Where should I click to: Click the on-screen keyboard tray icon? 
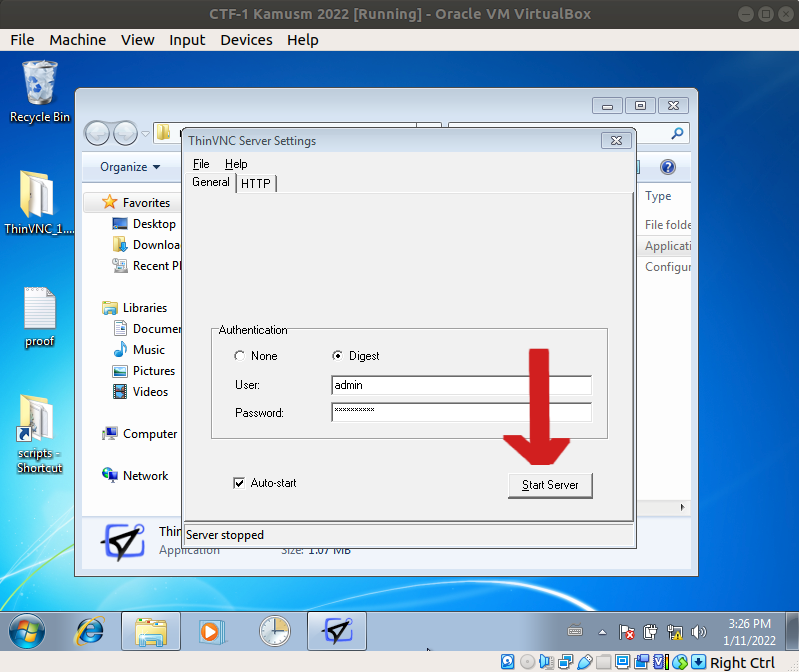575,631
